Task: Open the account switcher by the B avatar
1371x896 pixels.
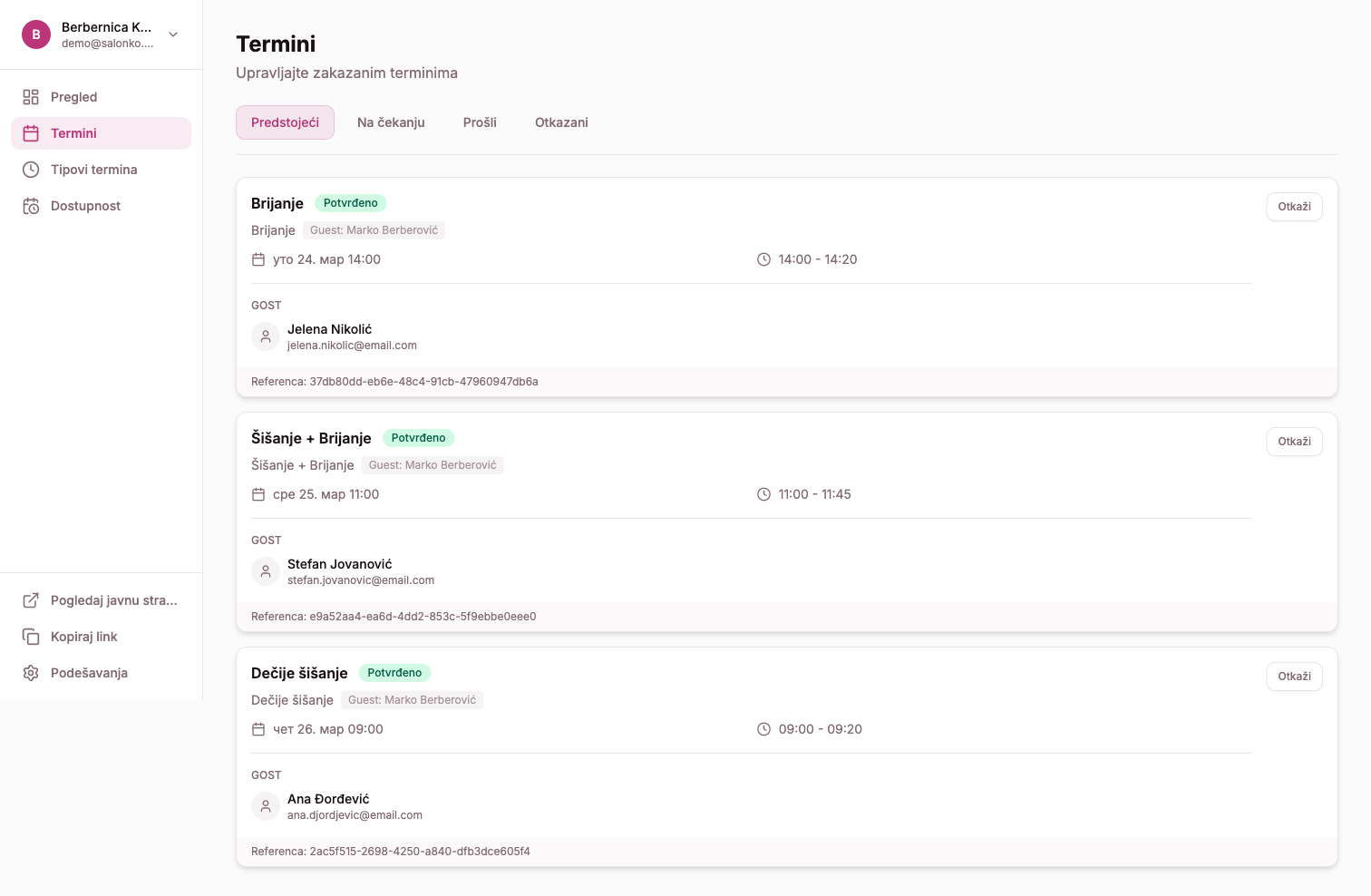Action: click(36, 34)
